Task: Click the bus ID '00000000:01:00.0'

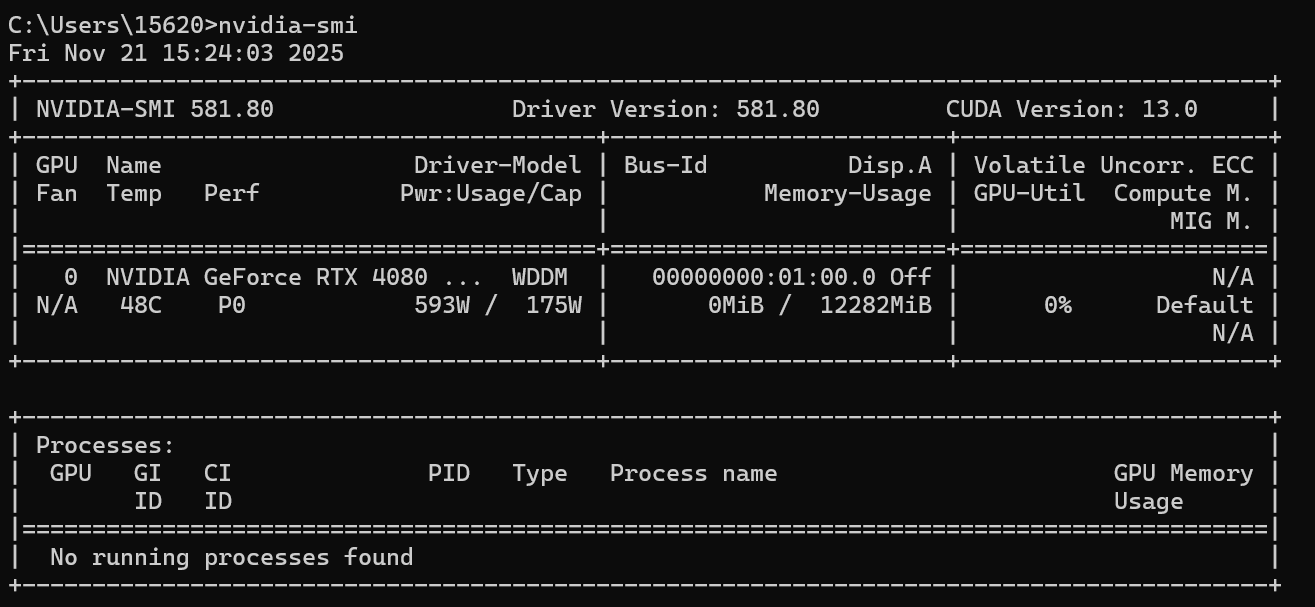Action: coord(764,277)
